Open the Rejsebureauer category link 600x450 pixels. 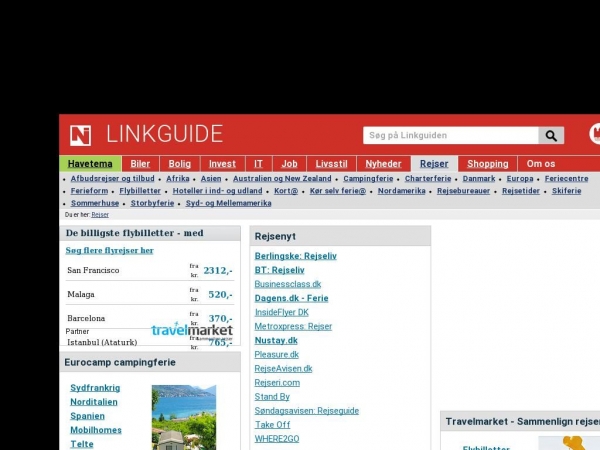463,191
